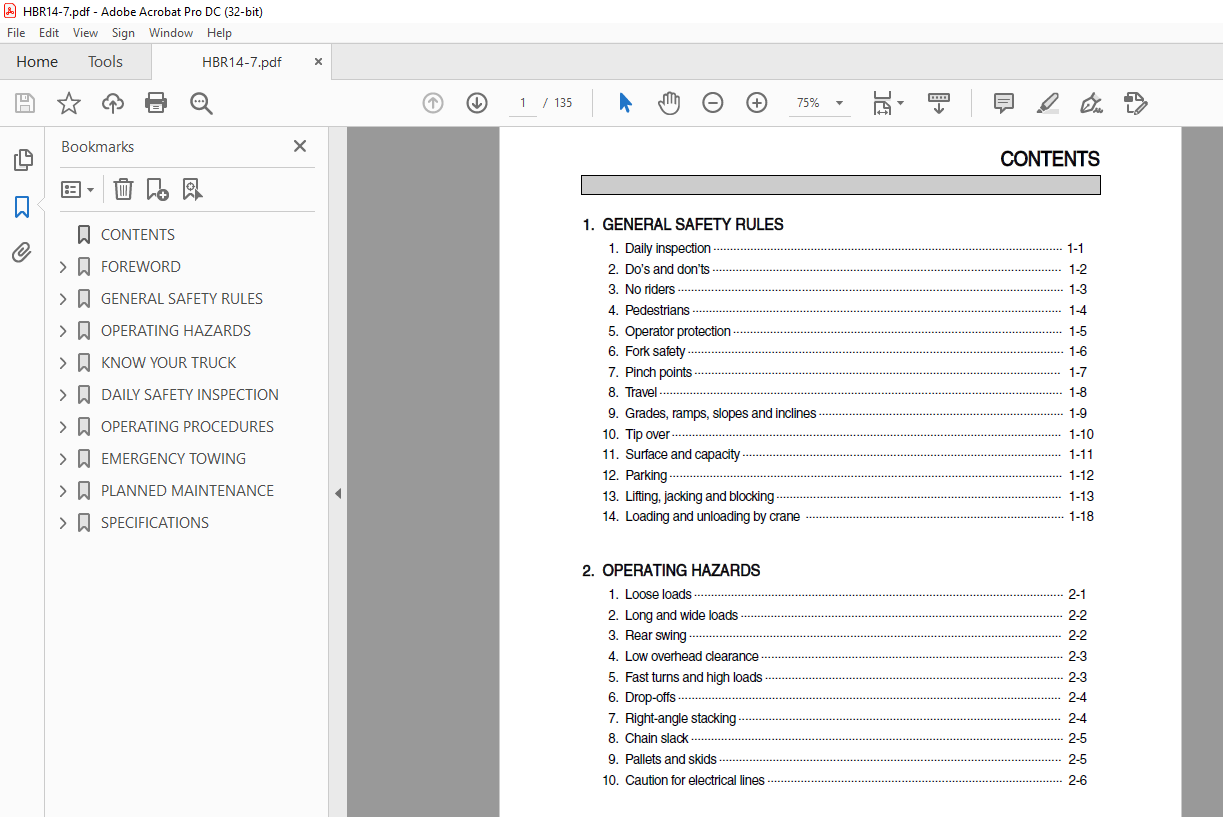The width and height of the screenshot is (1223, 817).
Task: Collapse the navigation pane with side arrow
Action: coord(338,493)
